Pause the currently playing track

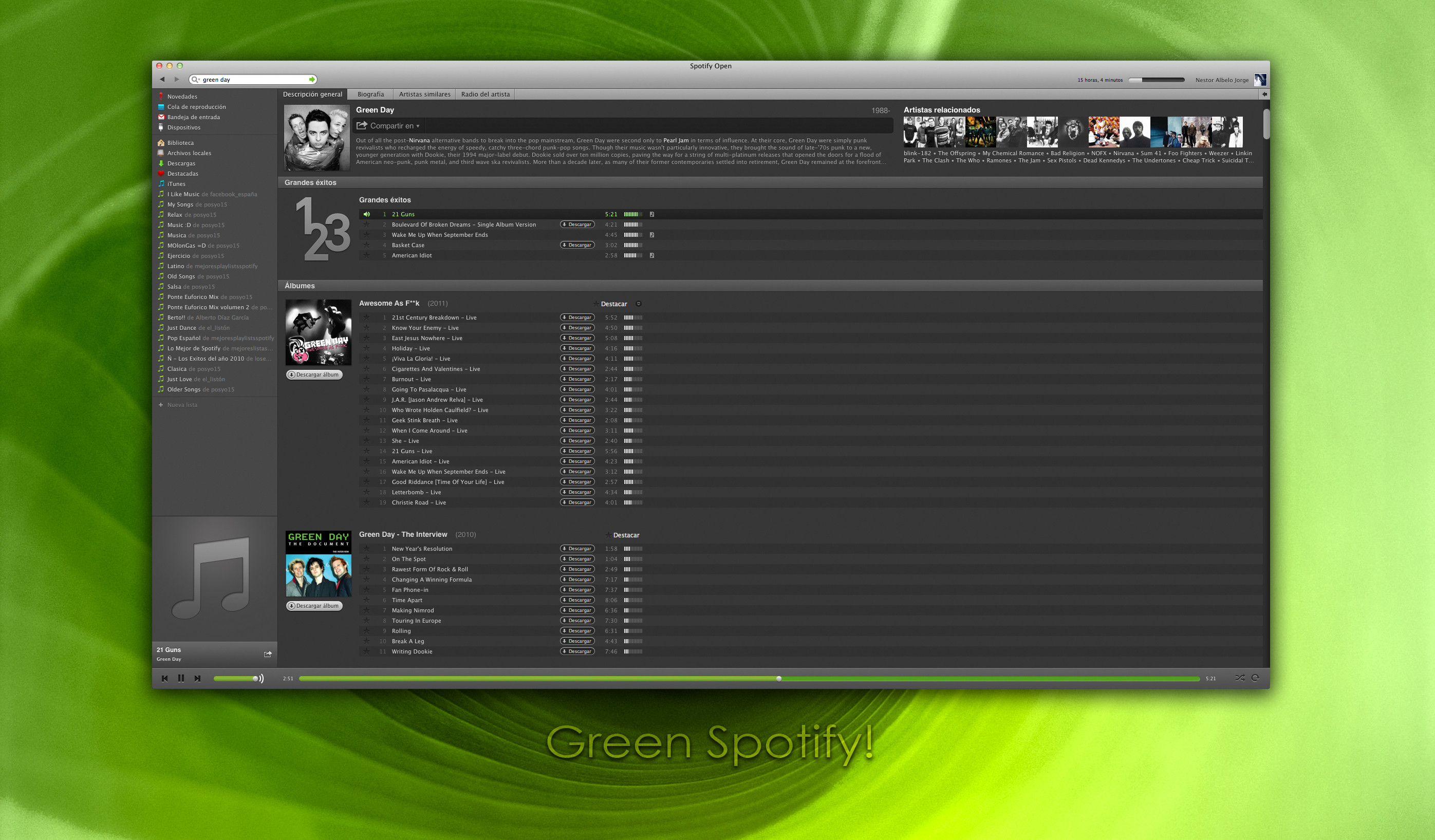[181, 678]
